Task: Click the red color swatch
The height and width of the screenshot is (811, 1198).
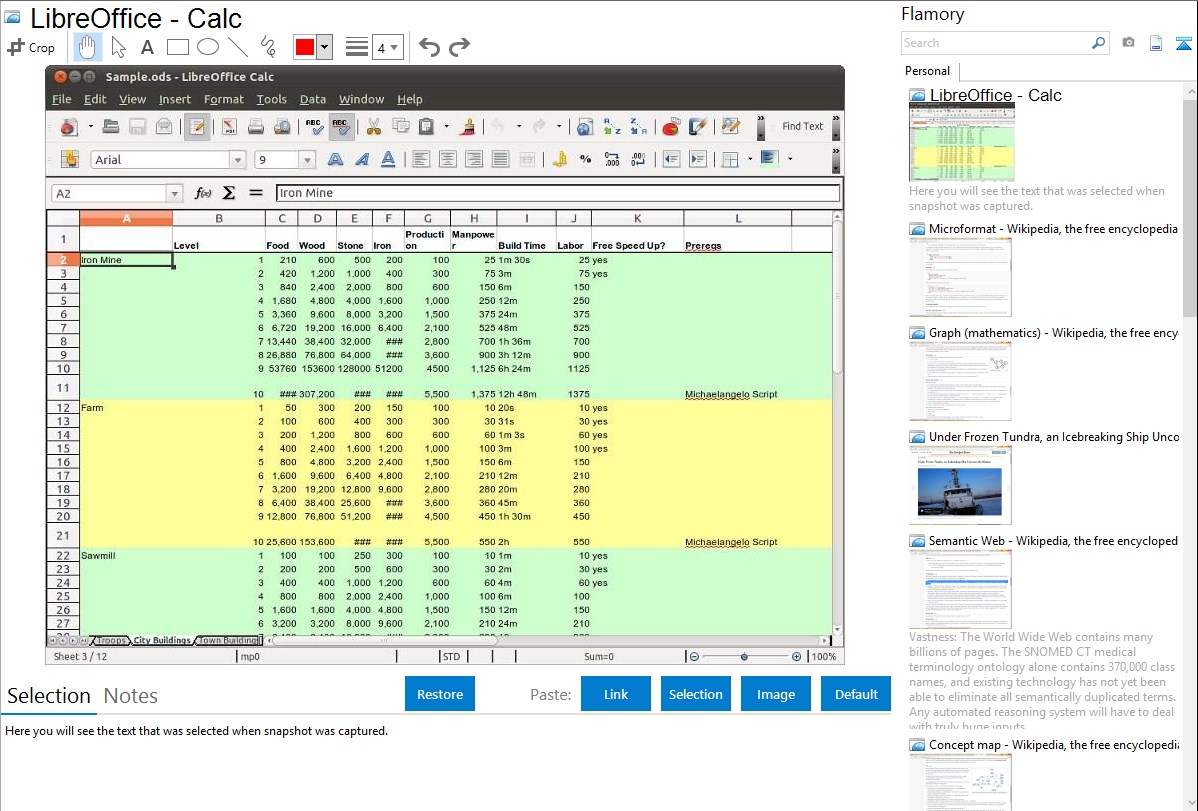Action: [x=304, y=47]
